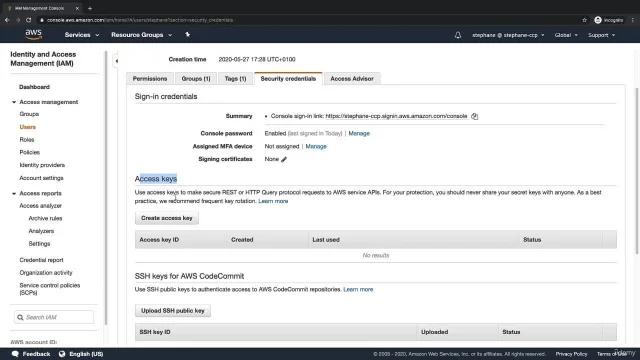Switch to the Groups (1) tab

[x=196, y=78]
